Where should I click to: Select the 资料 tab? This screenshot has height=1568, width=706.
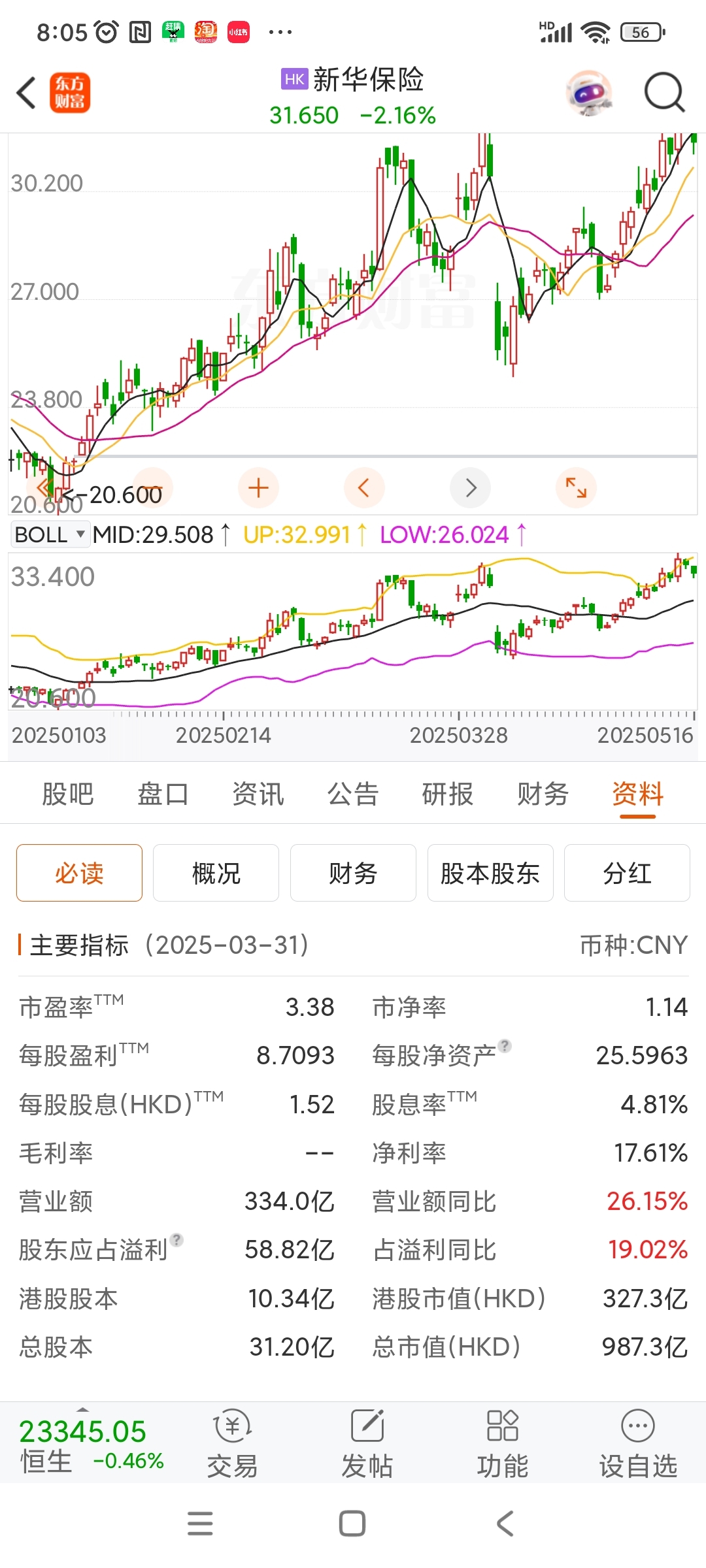[x=638, y=794]
